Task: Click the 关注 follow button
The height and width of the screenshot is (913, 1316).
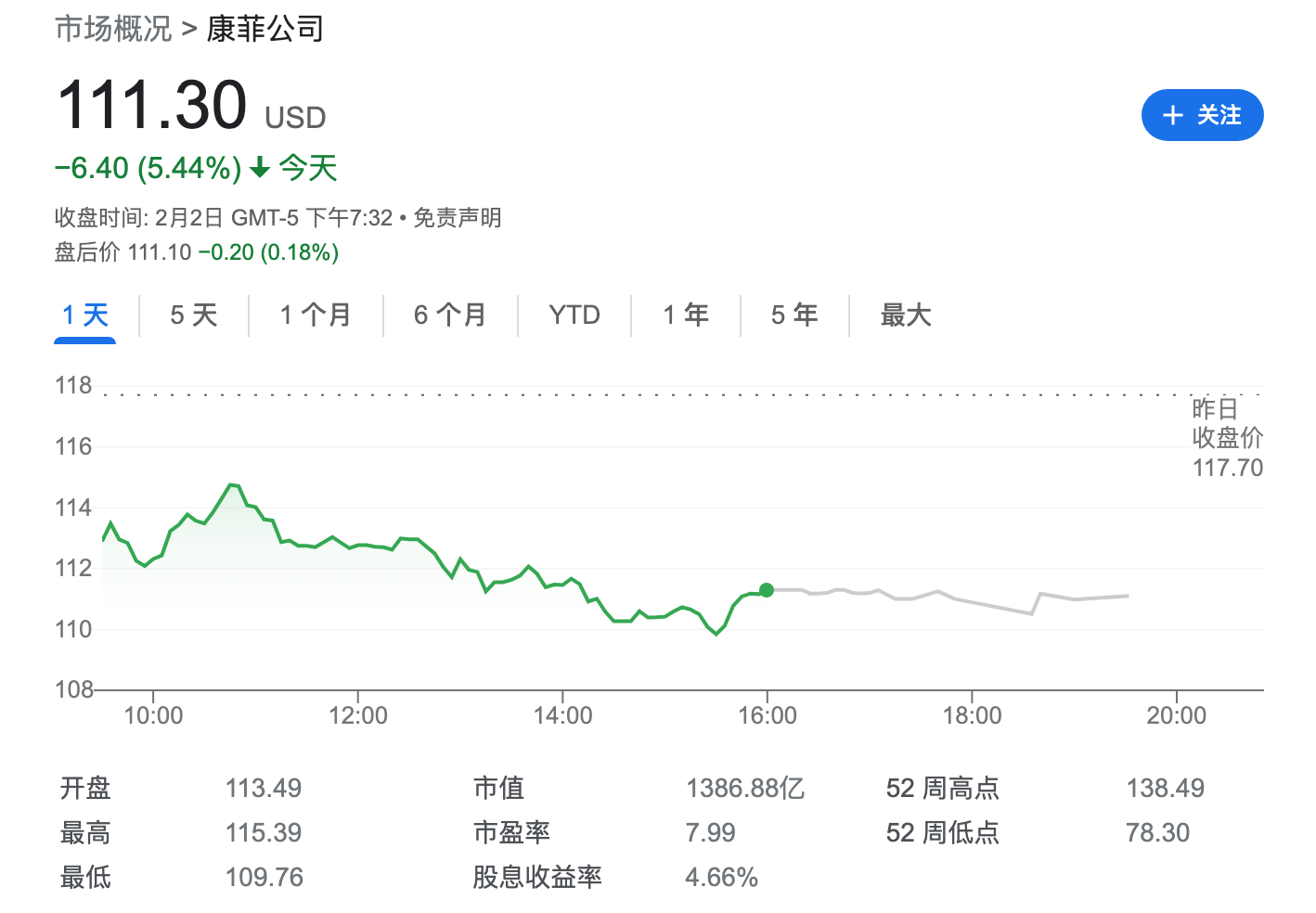Action: [1202, 115]
